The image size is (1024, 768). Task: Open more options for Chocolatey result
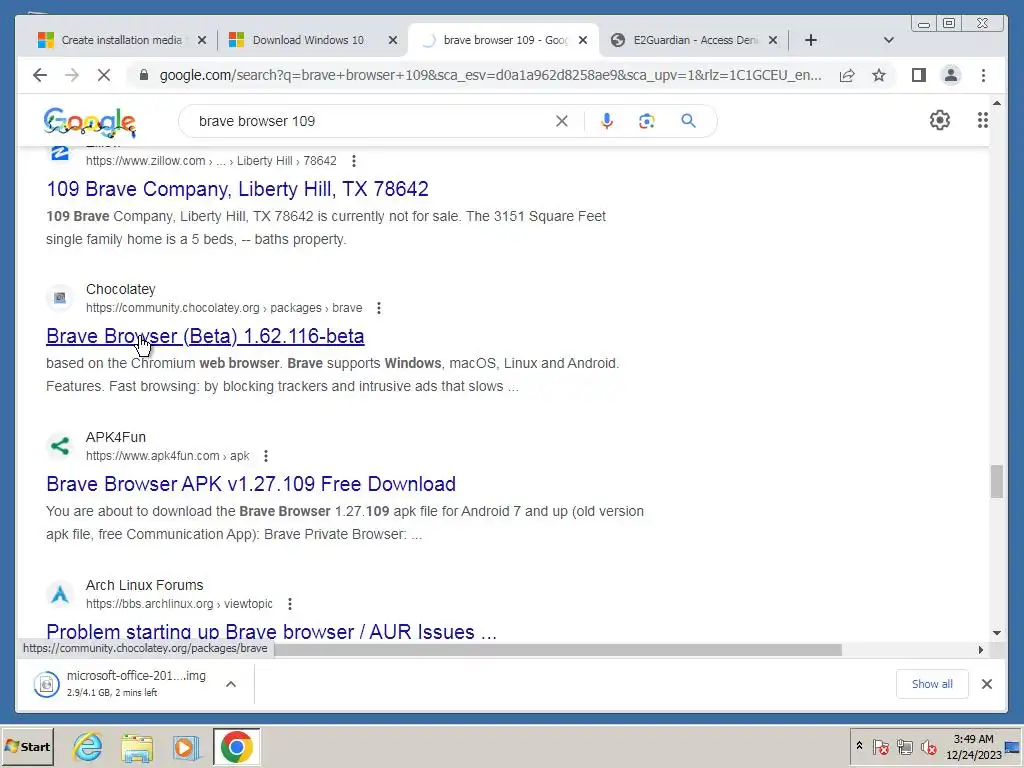[x=379, y=308]
